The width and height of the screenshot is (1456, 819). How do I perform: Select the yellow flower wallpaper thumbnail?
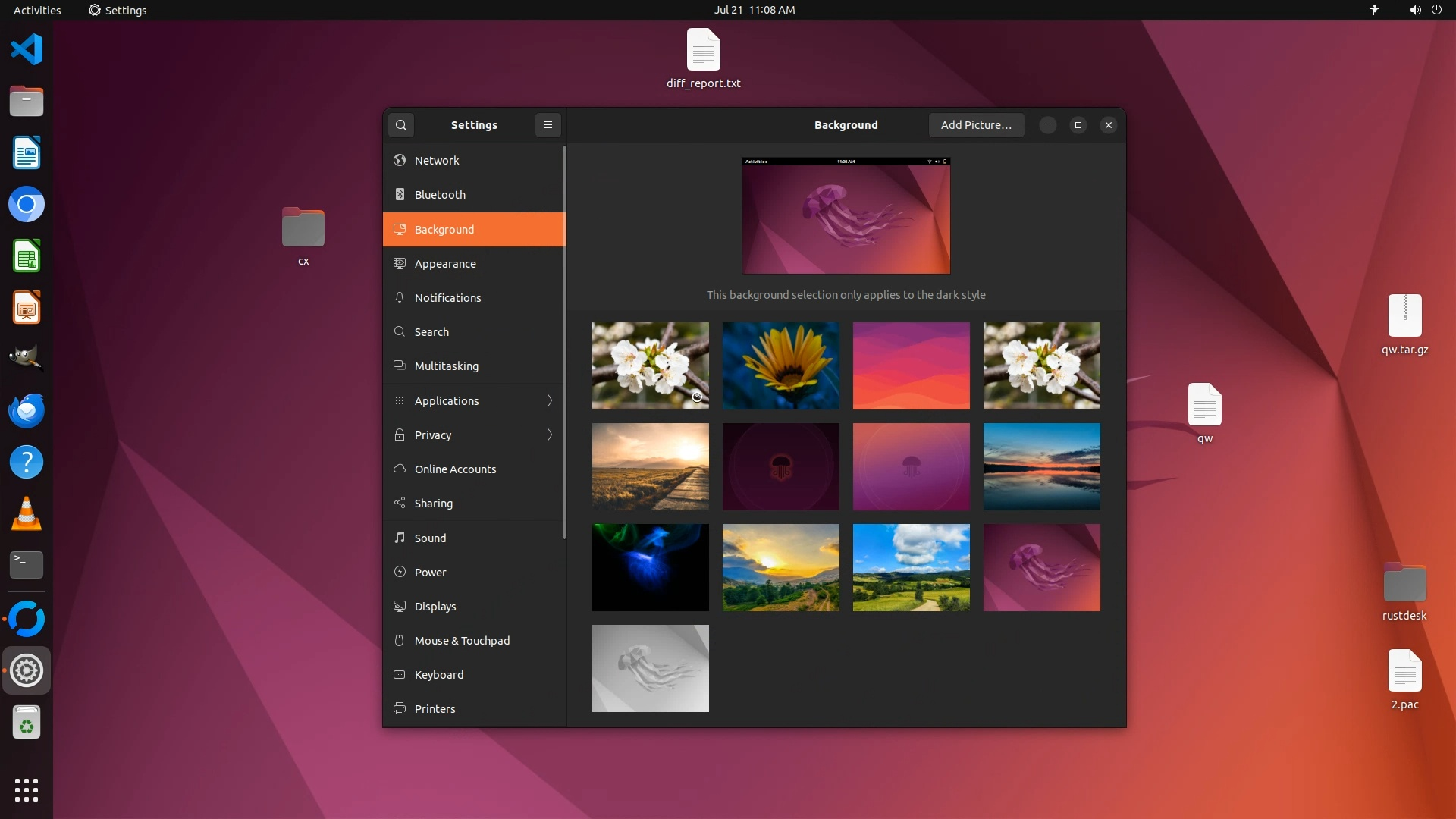(x=780, y=366)
